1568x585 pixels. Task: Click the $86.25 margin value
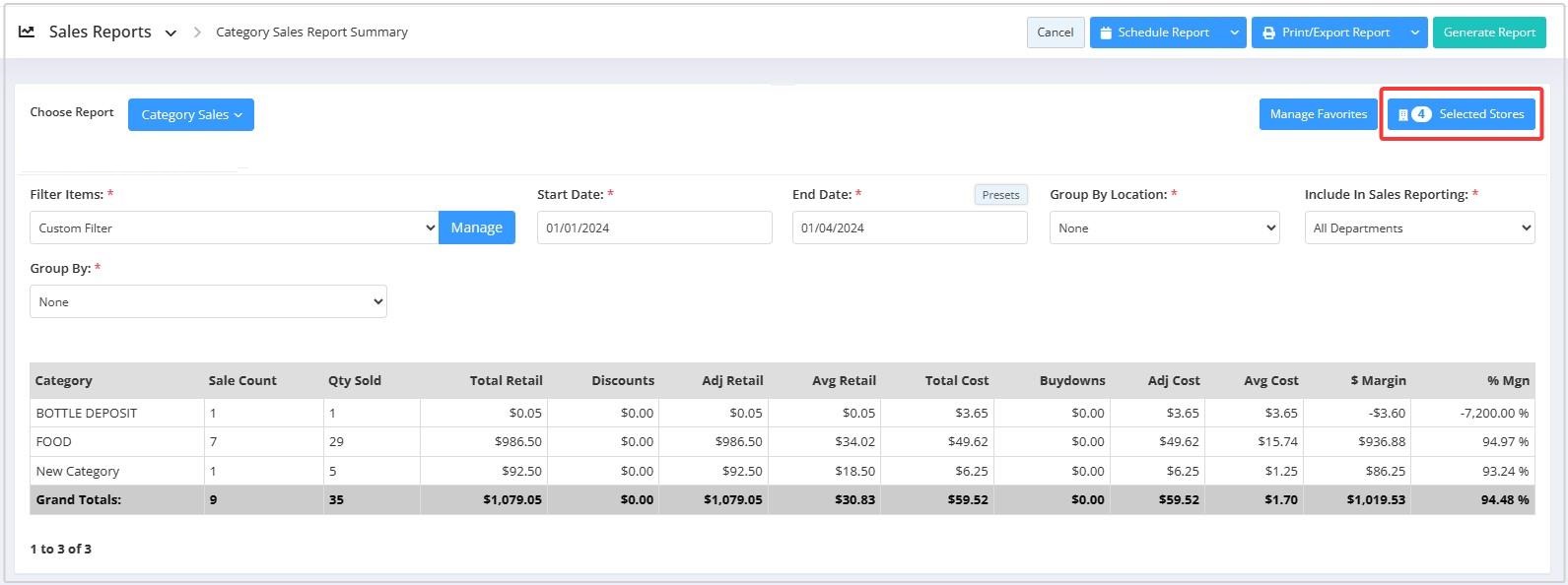pyautogui.click(x=1385, y=471)
